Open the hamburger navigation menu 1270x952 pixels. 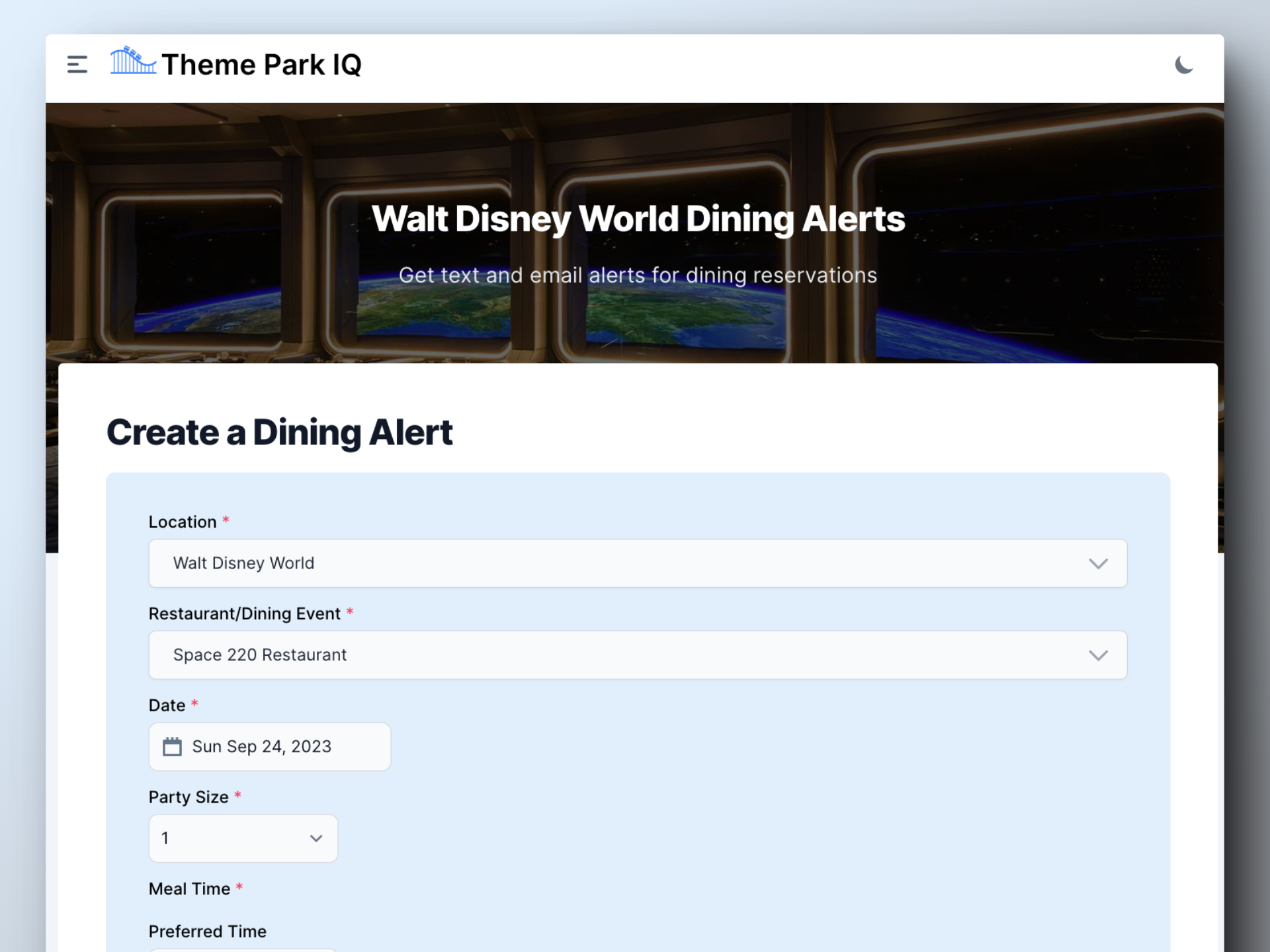pyautogui.click(x=77, y=65)
